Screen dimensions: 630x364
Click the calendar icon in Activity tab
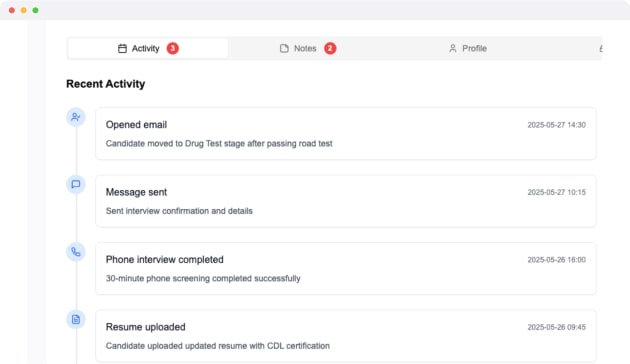coord(122,48)
